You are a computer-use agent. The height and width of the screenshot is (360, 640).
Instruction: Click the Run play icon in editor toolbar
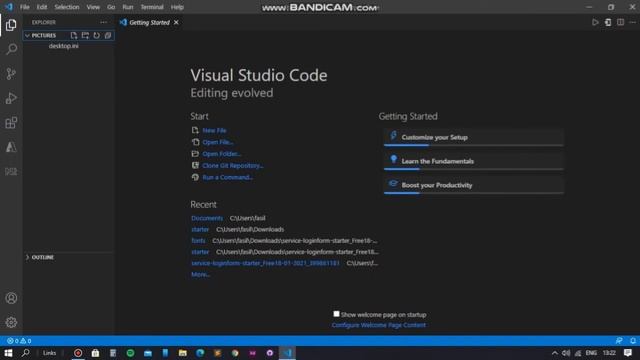(x=595, y=22)
